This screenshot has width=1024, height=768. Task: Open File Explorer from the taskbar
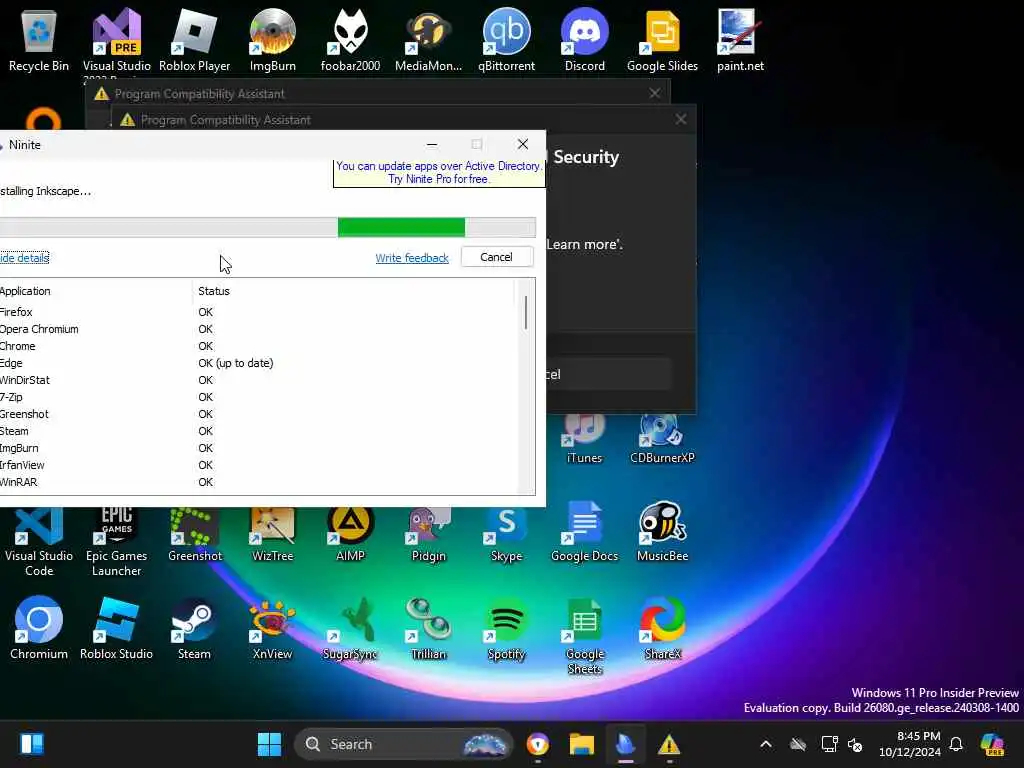tap(581, 744)
